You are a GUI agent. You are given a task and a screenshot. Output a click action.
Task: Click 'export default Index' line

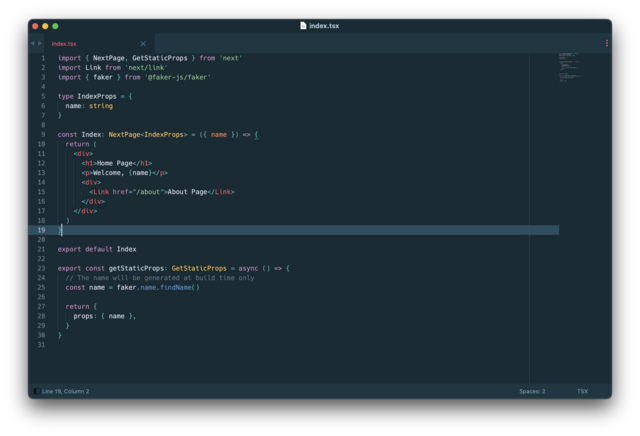[x=97, y=249]
